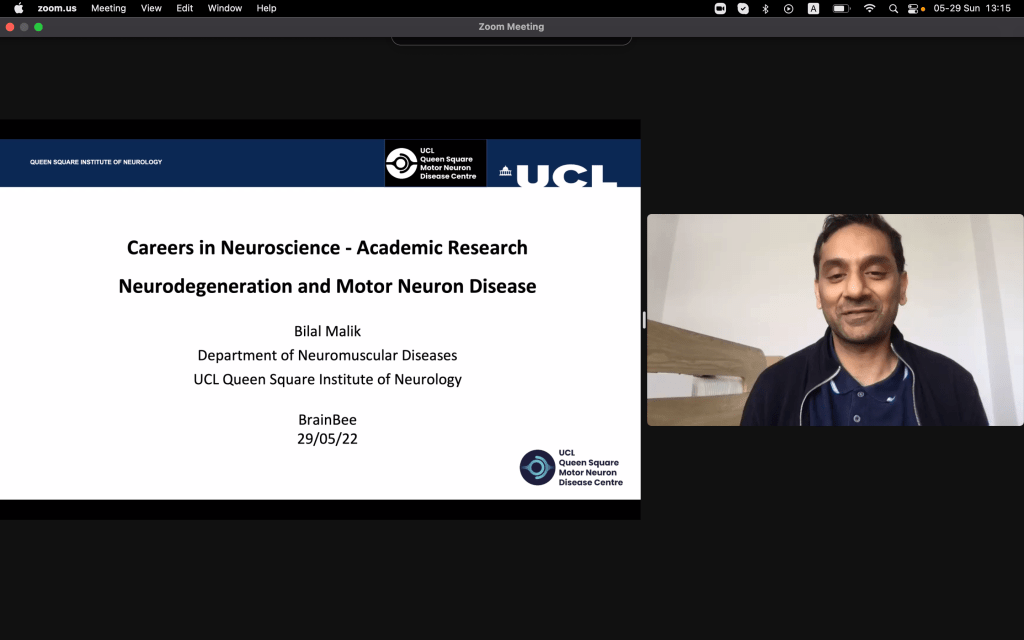Click the date and time clock
Screen dimensions: 1024x640
[970, 8]
